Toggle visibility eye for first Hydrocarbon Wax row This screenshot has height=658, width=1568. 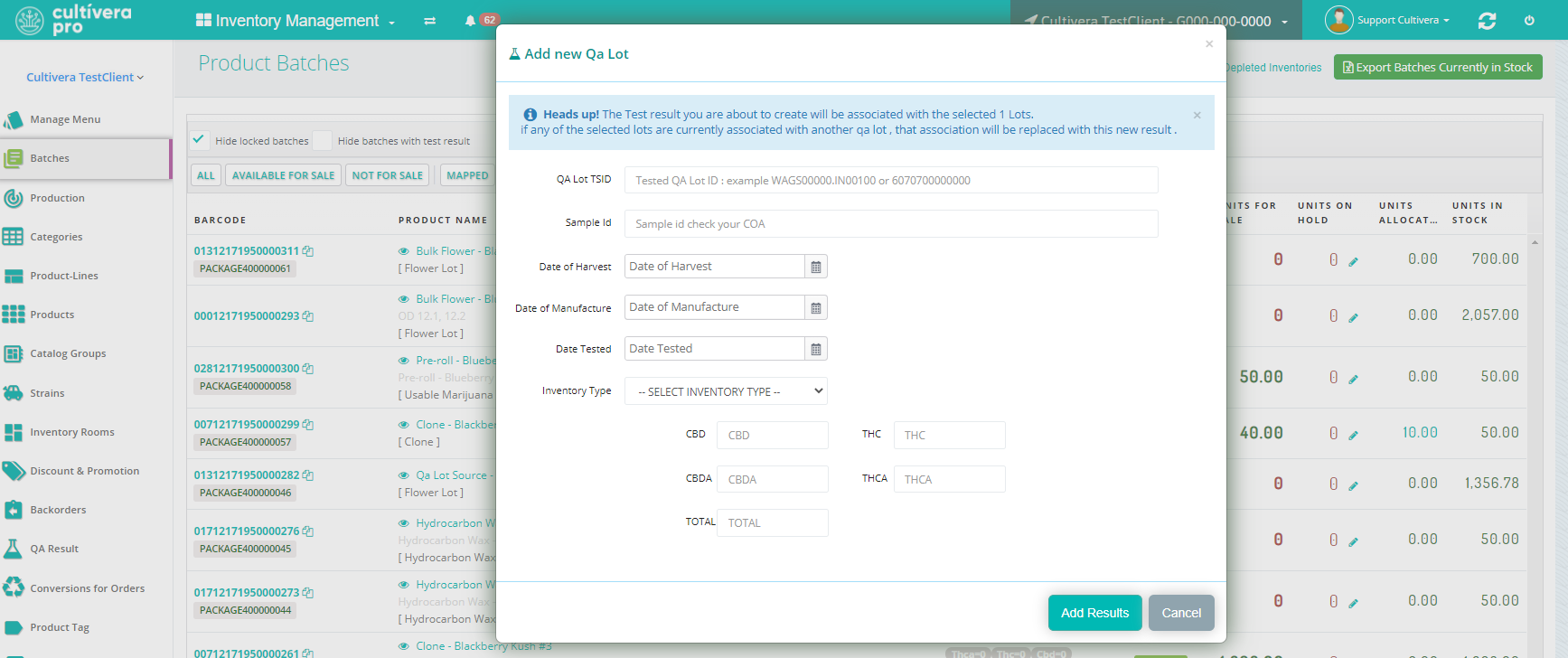point(404,523)
